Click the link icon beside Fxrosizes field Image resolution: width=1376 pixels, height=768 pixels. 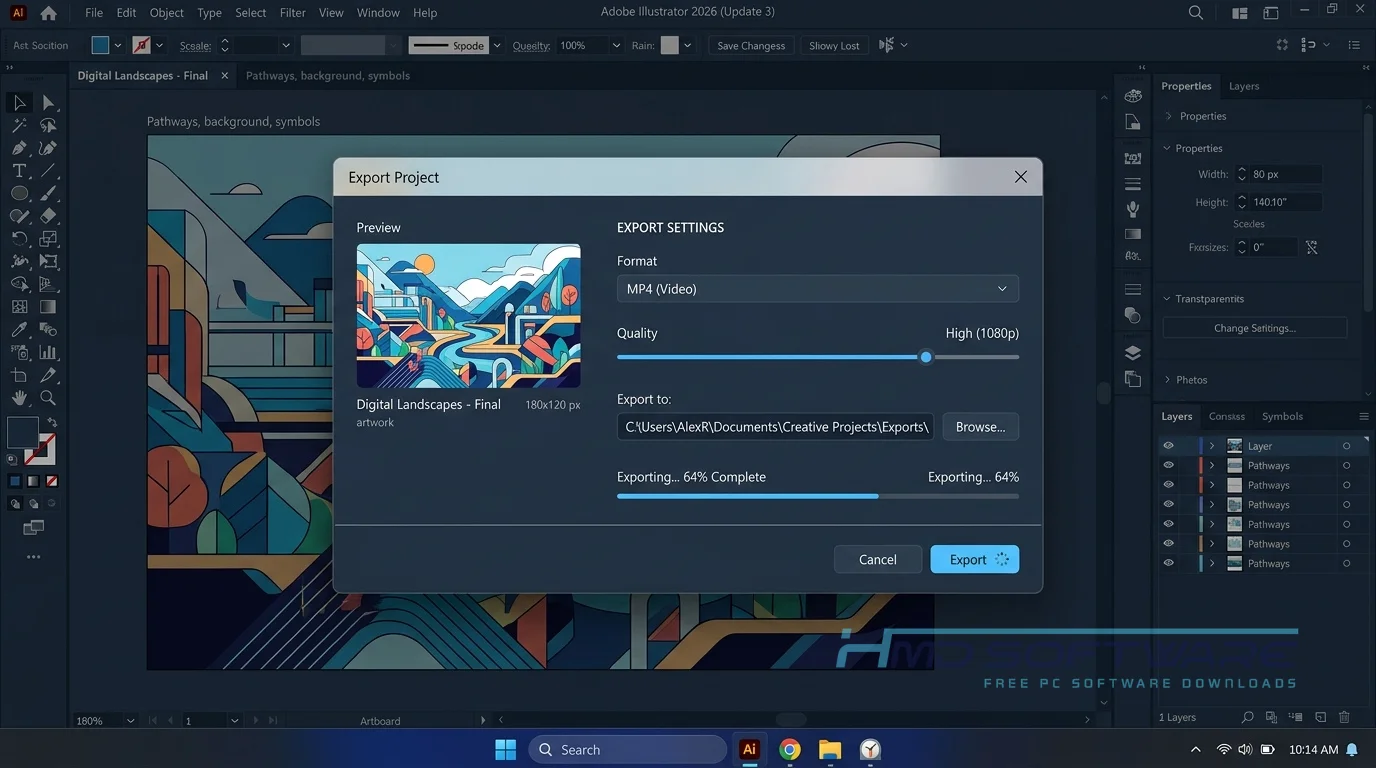pyautogui.click(x=1312, y=247)
